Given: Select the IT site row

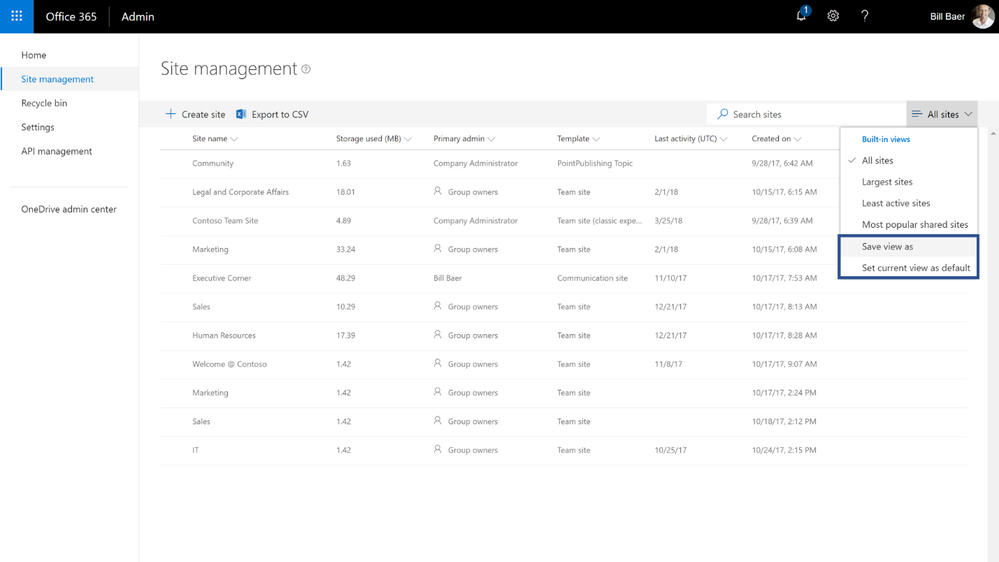Looking at the screenshot, I should coord(563,450).
